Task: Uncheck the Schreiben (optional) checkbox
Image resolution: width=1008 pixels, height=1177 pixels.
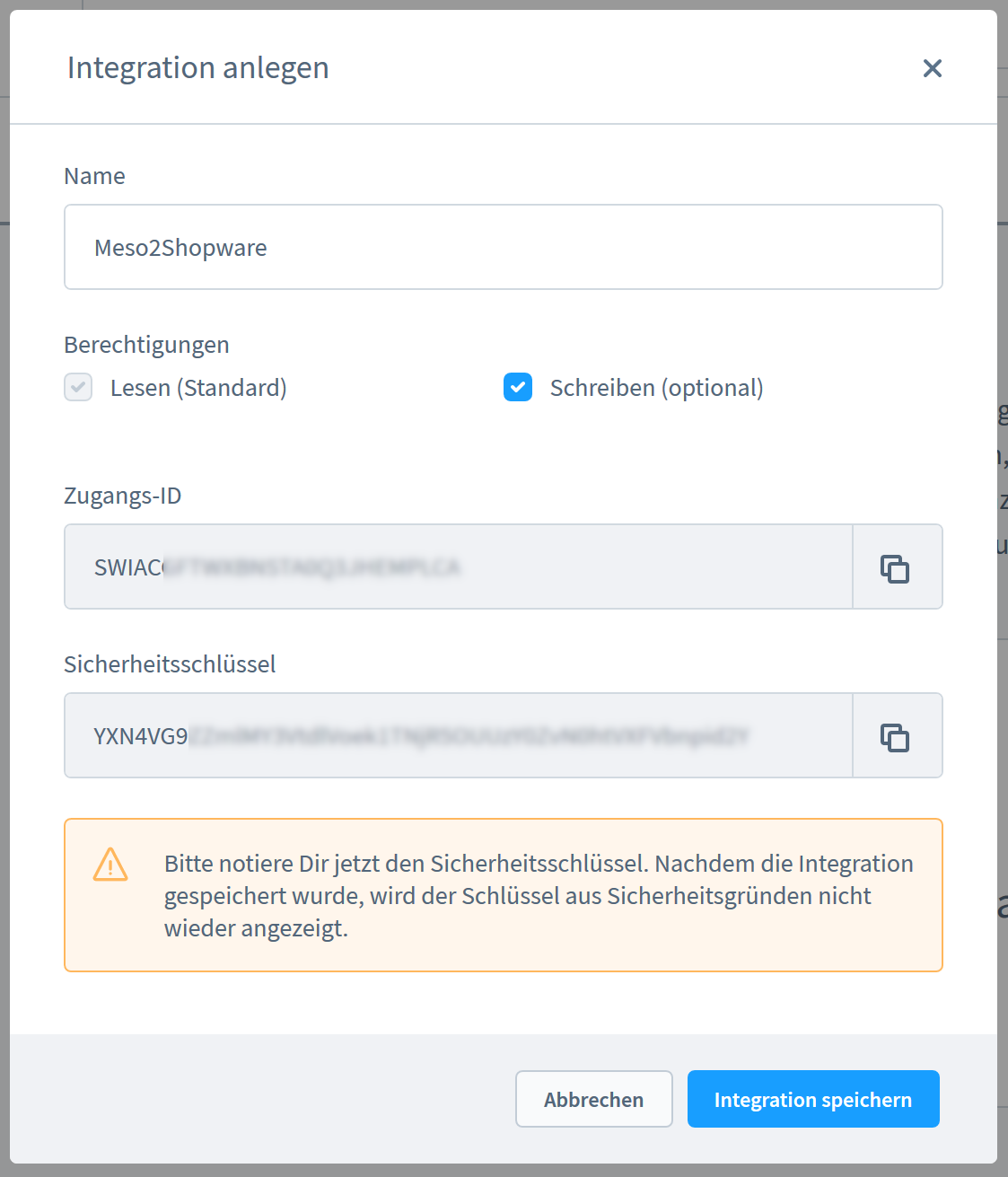Action: coord(518,388)
